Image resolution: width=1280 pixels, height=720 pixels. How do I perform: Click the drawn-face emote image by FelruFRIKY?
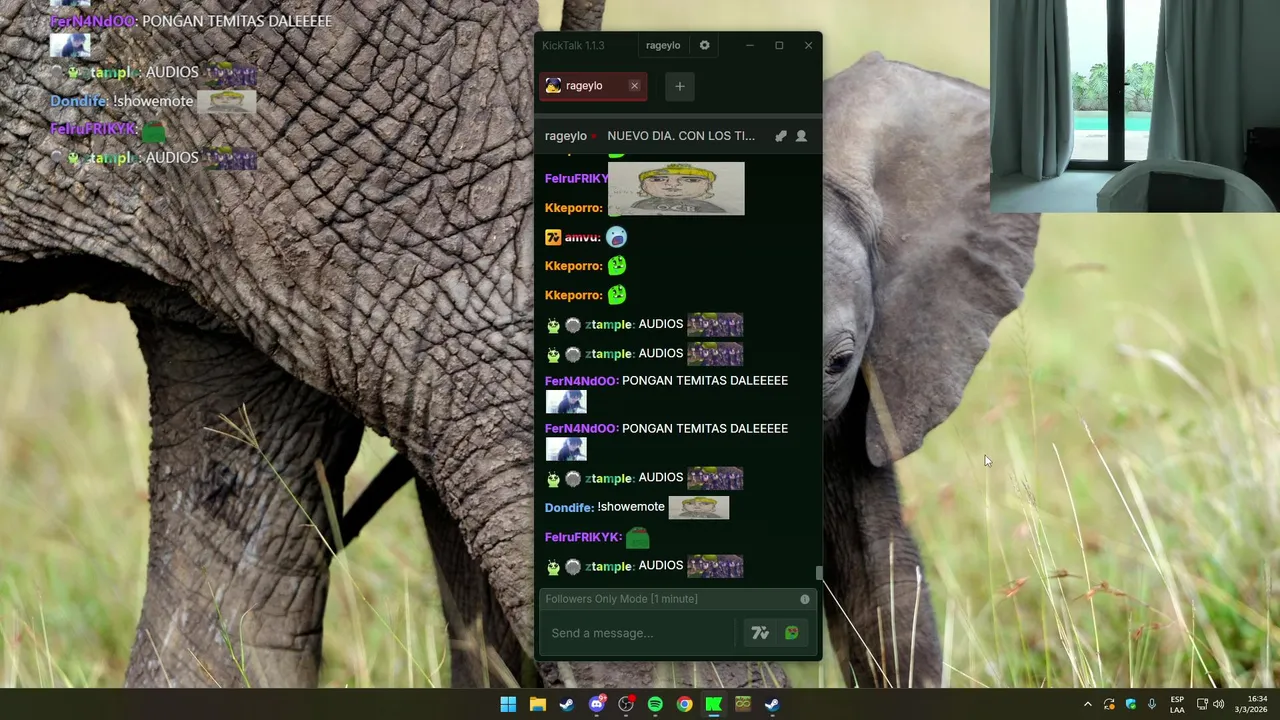click(x=676, y=188)
